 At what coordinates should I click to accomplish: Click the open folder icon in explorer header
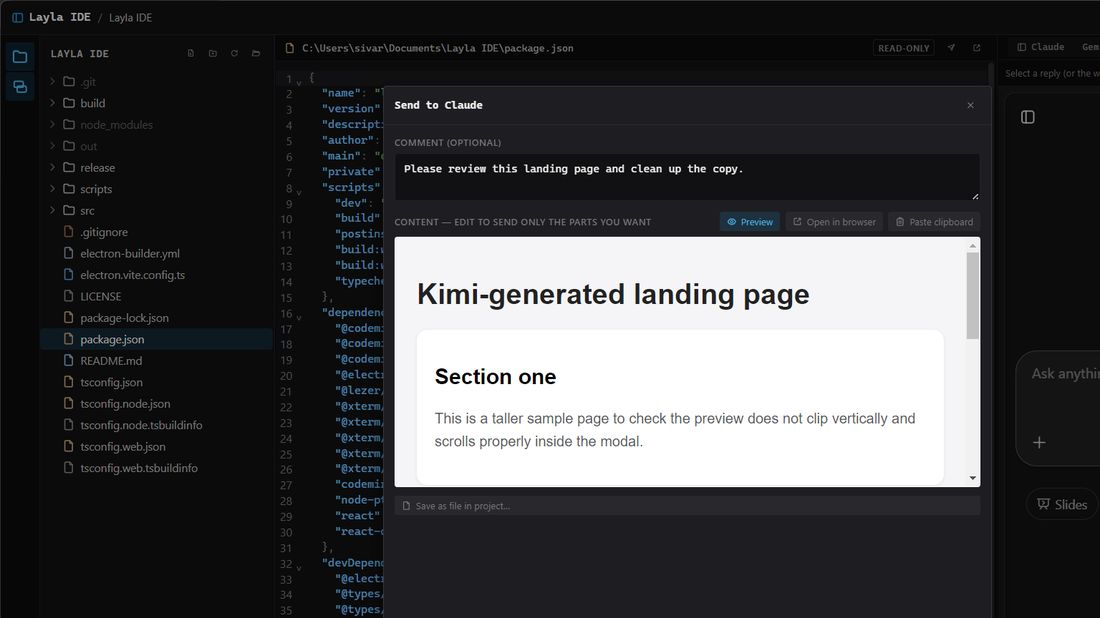(256, 53)
